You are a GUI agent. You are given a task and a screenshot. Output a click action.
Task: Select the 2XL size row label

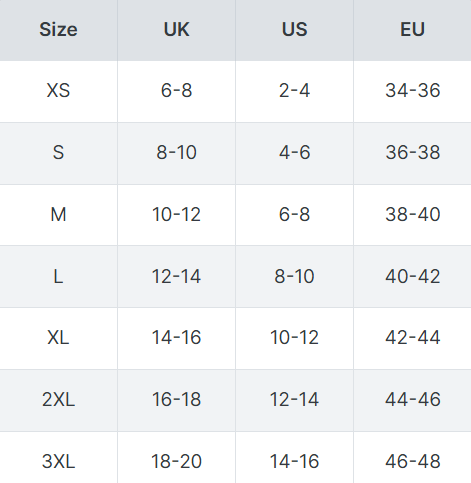(x=58, y=400)
